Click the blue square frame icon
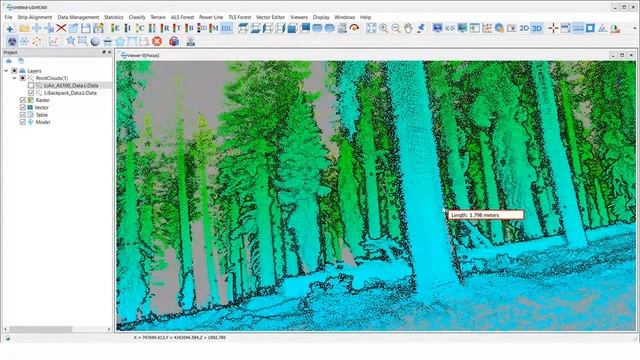The width and height of the screenshot is (640, 360). (590, 28)
